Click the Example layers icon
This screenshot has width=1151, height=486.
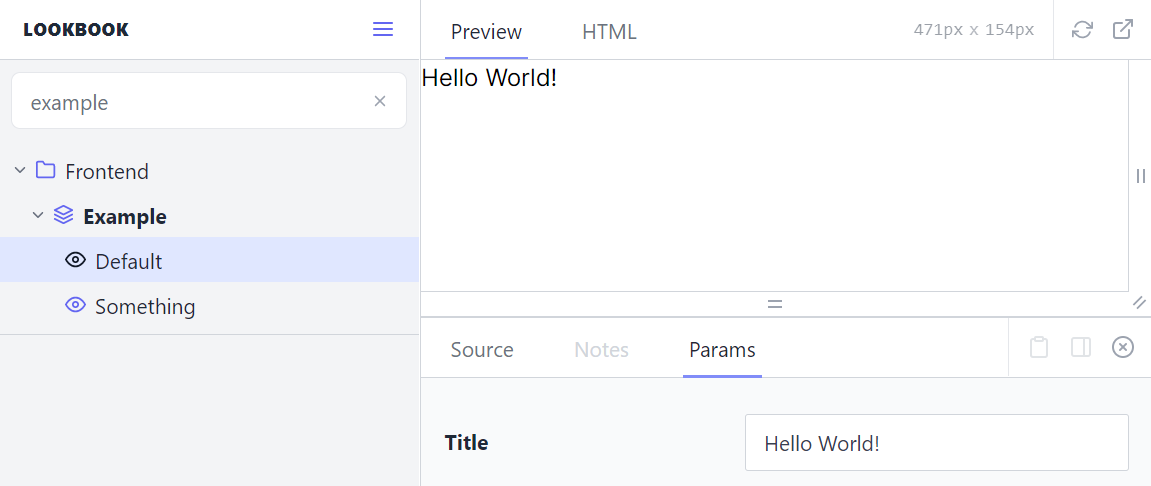[64, 215]
